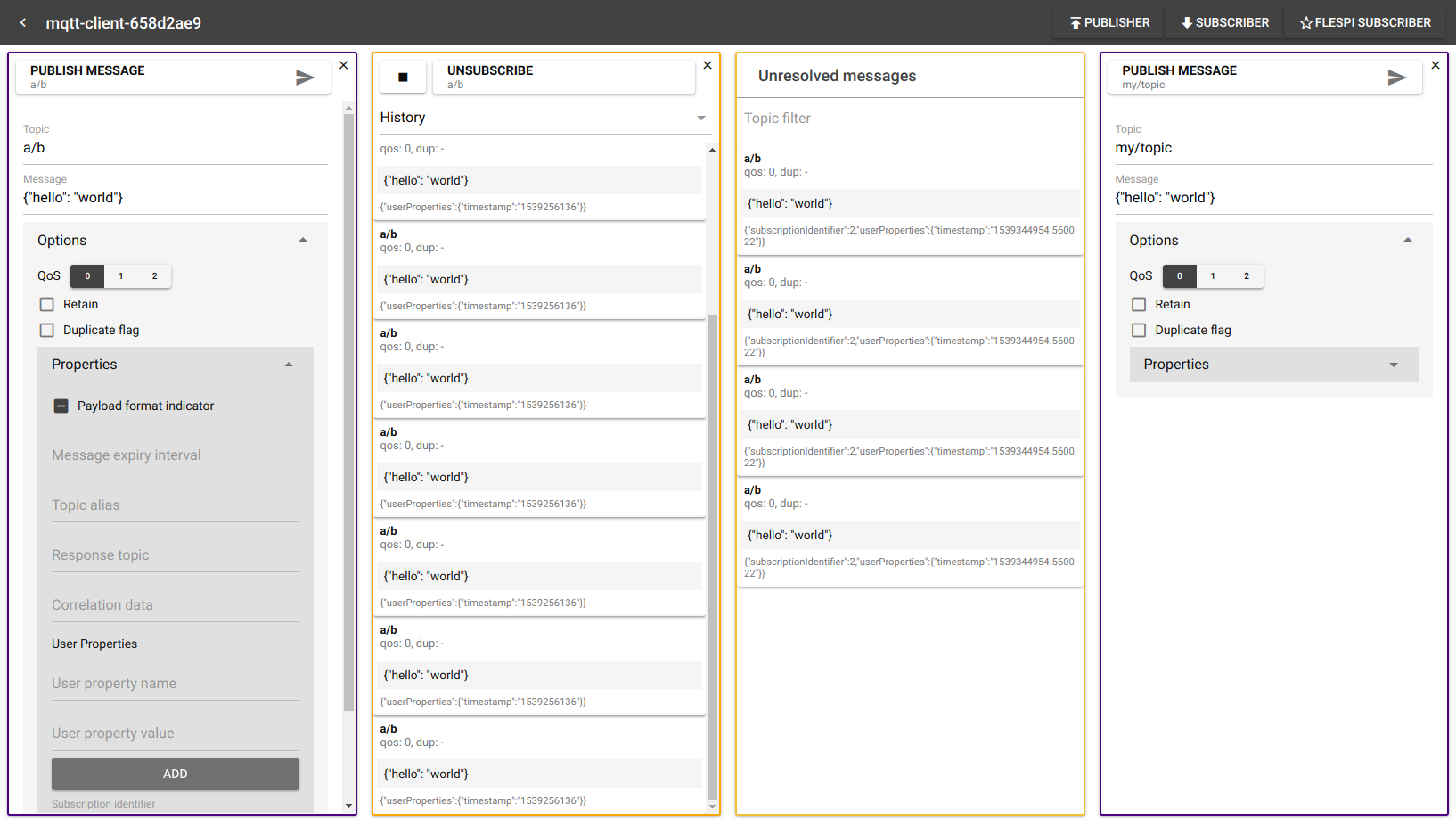Select QoS 1 in the a/b publisher

pos(121,276)
